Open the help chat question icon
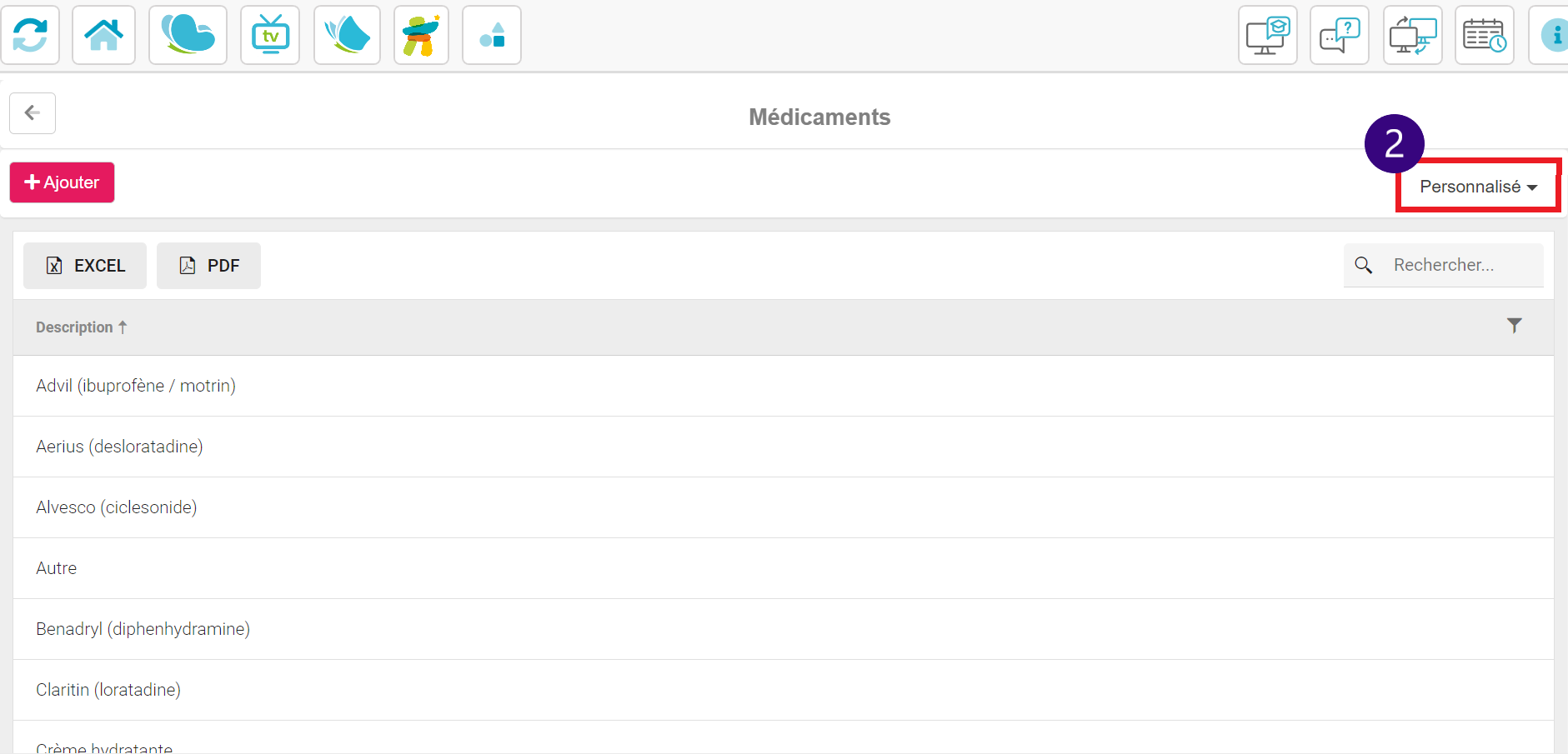This screenshot has width=1568, height=754. 1340,35
